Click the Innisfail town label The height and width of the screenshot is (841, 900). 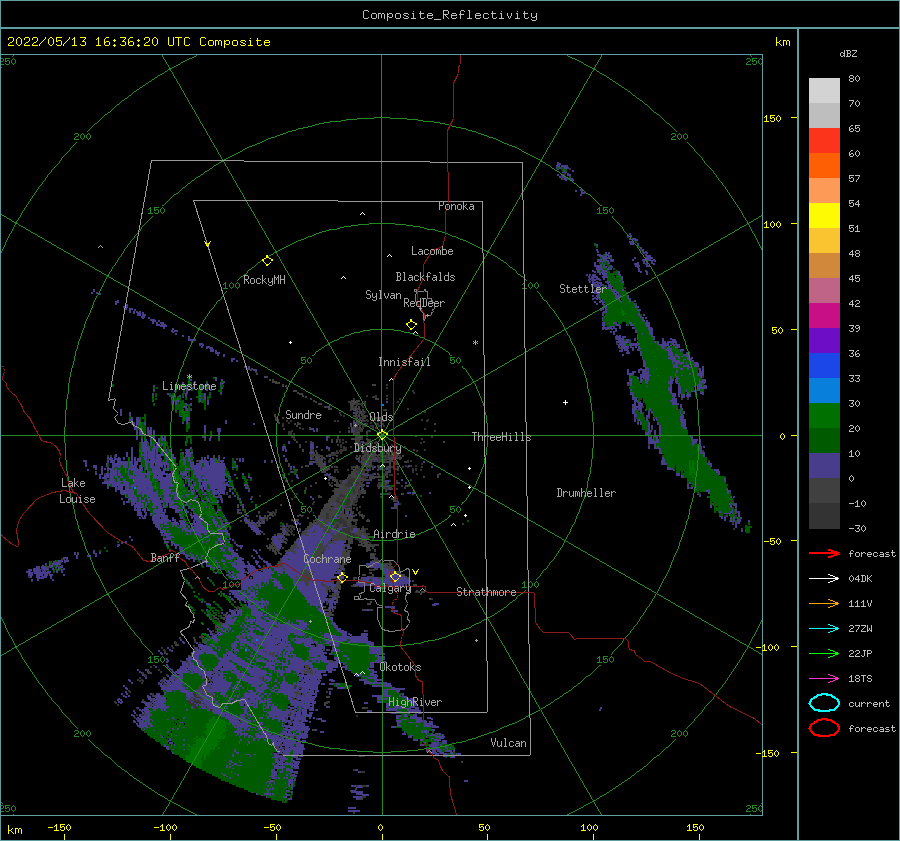point(404,362)
